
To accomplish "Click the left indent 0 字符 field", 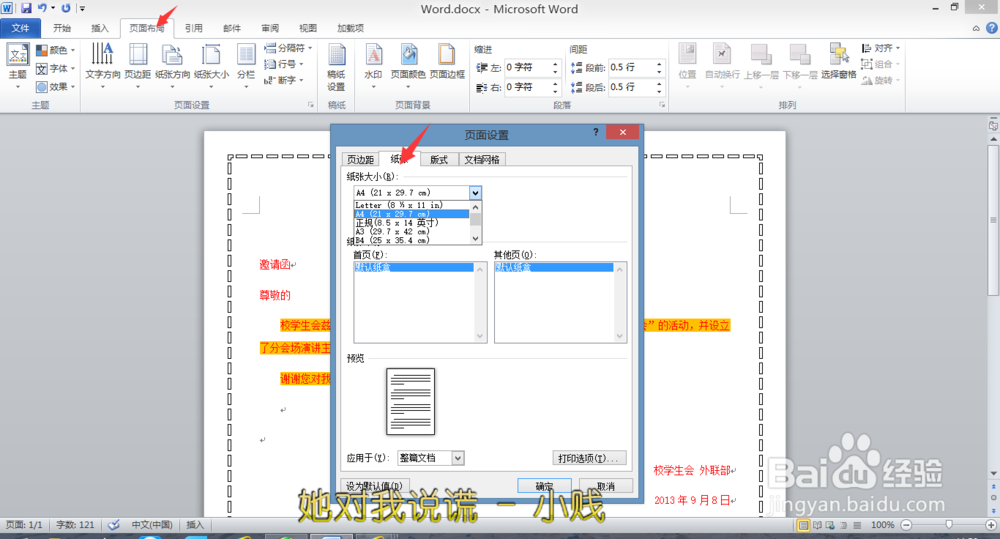I will coord(527,67).
